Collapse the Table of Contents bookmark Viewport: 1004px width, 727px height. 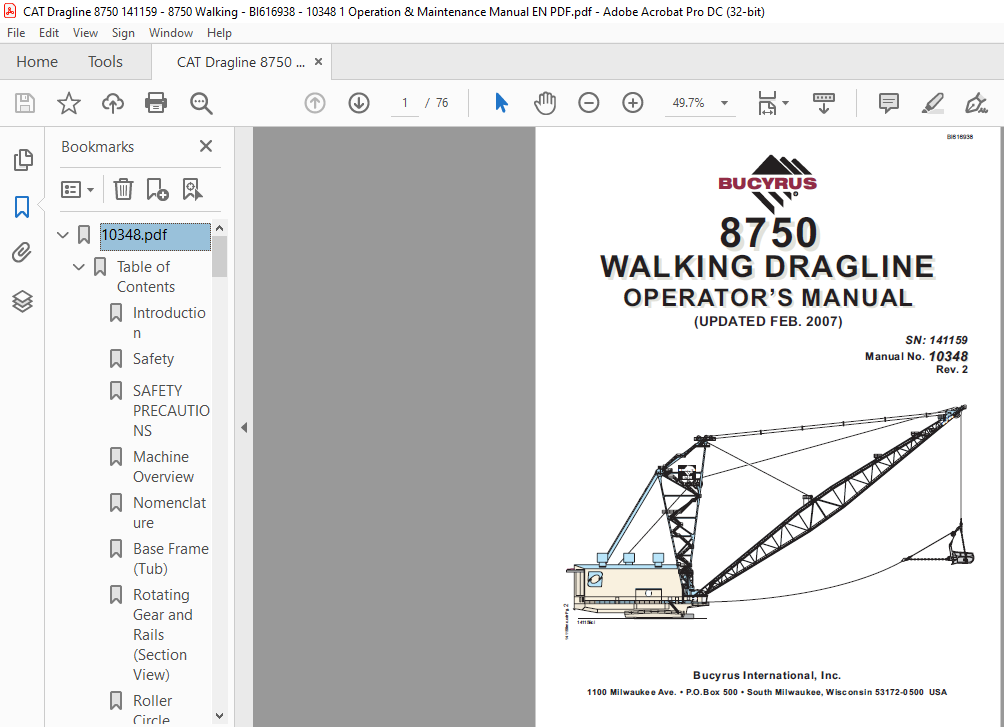(x=79, y=266)
